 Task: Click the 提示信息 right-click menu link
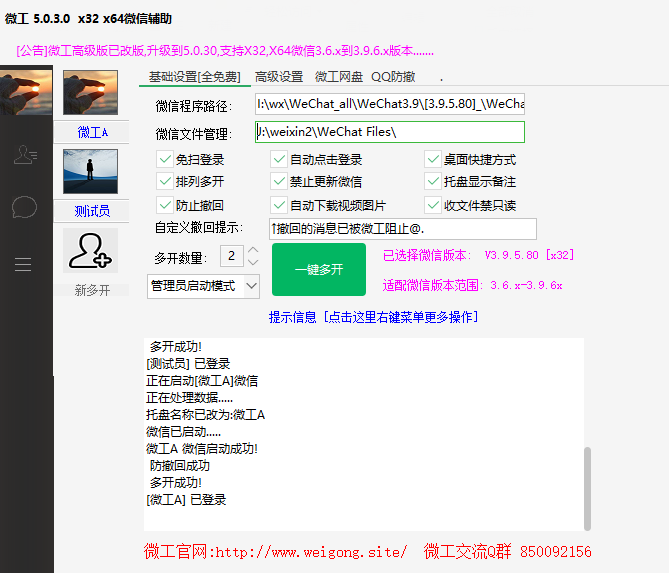click(x=373, y=317)
